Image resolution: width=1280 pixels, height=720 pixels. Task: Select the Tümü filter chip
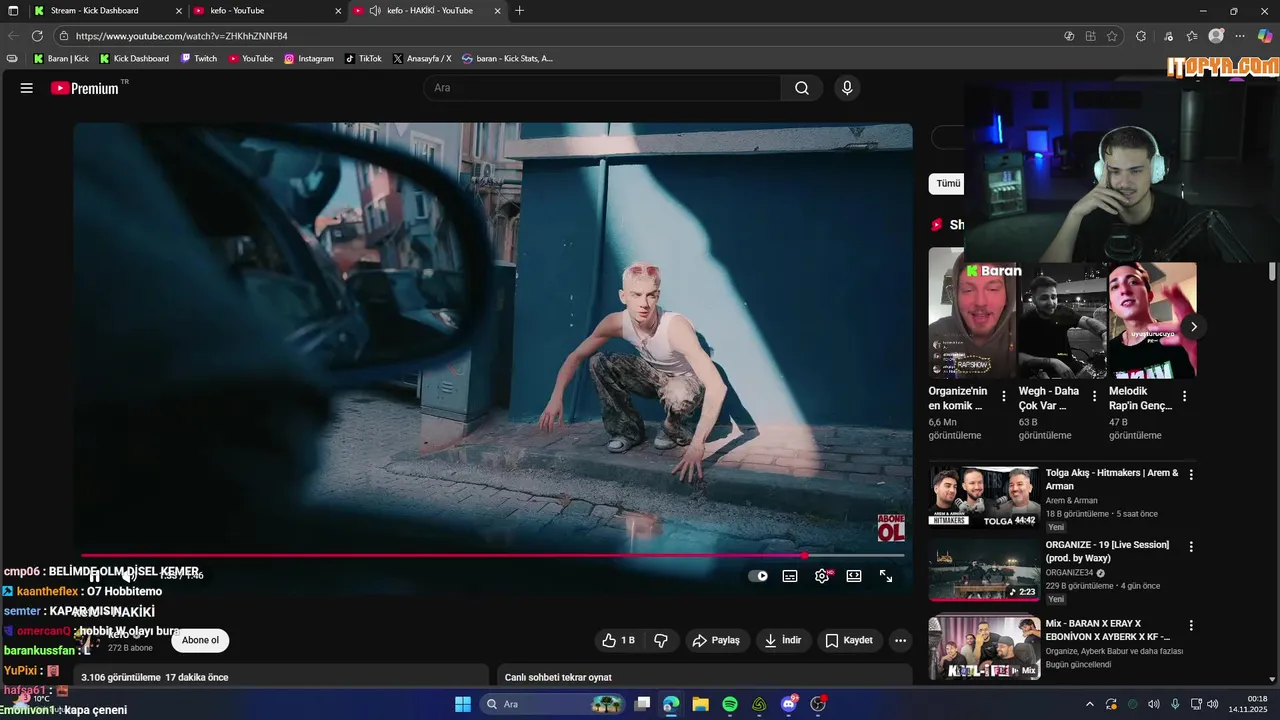[948, 183]
